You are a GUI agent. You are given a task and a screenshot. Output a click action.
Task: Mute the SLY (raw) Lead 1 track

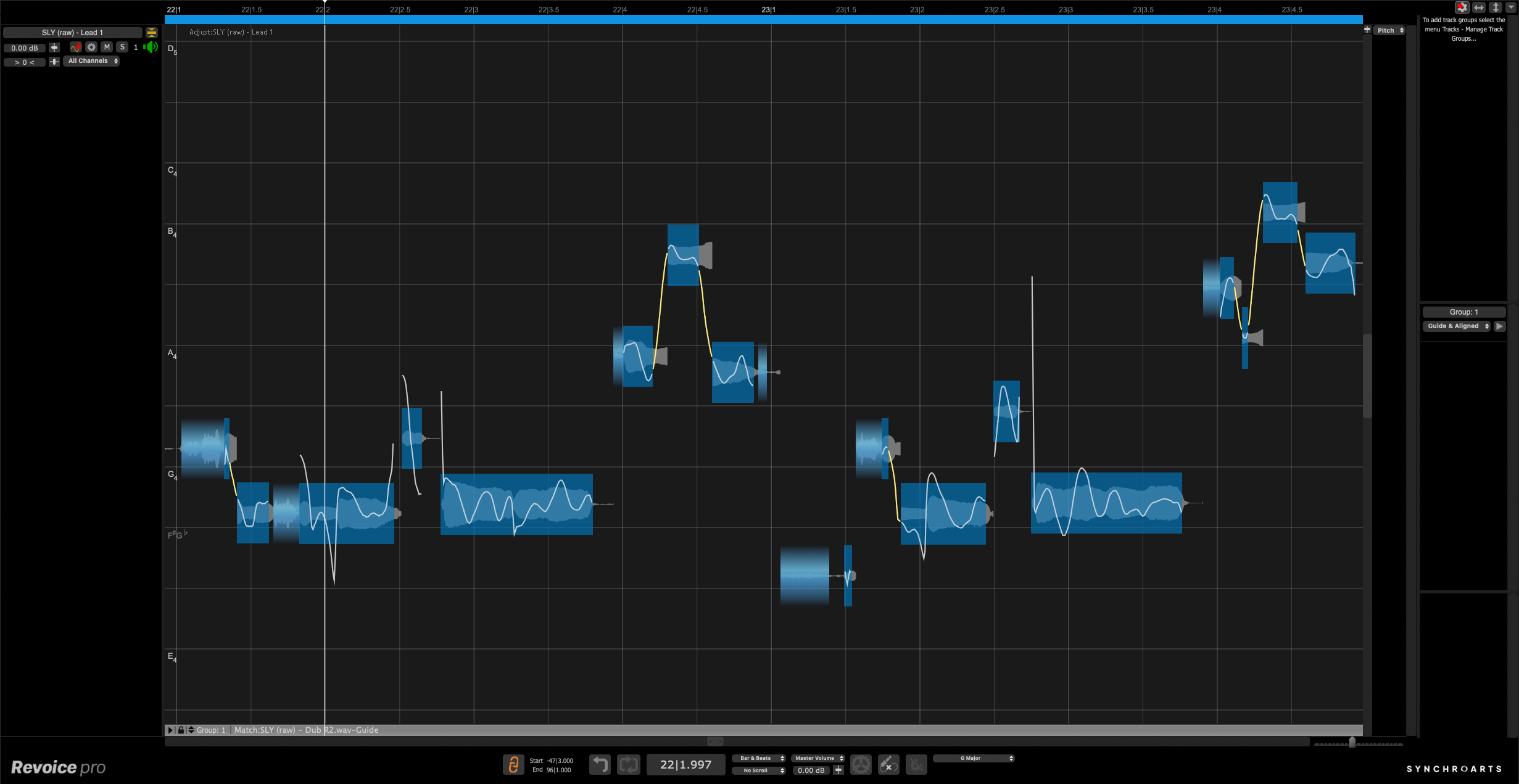pyautogui.click(x=106, y=48)
